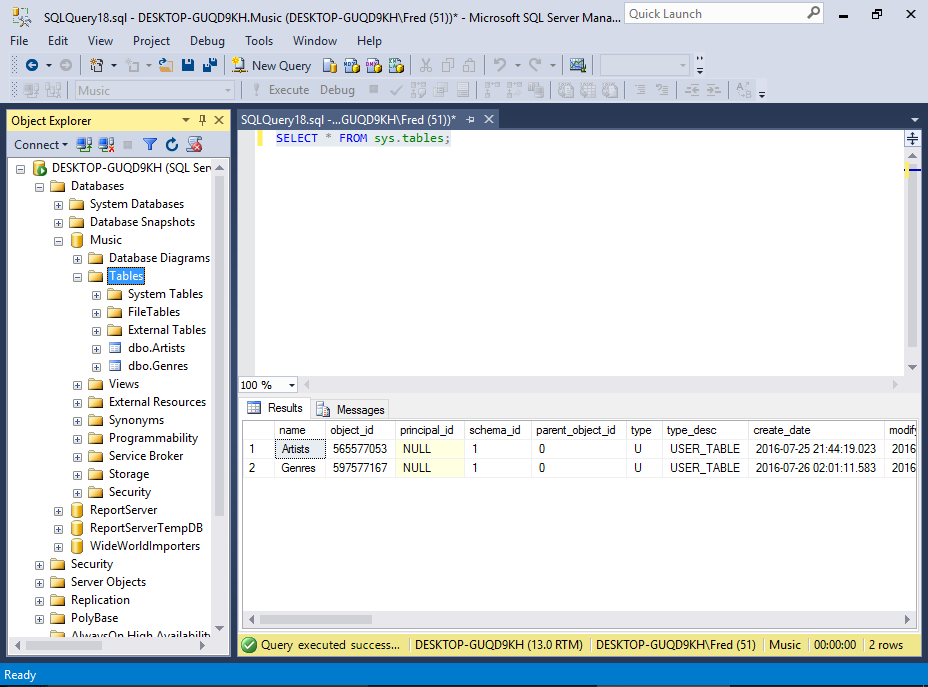Pin the SQLQuery18.sql document tab

point(470,119)
